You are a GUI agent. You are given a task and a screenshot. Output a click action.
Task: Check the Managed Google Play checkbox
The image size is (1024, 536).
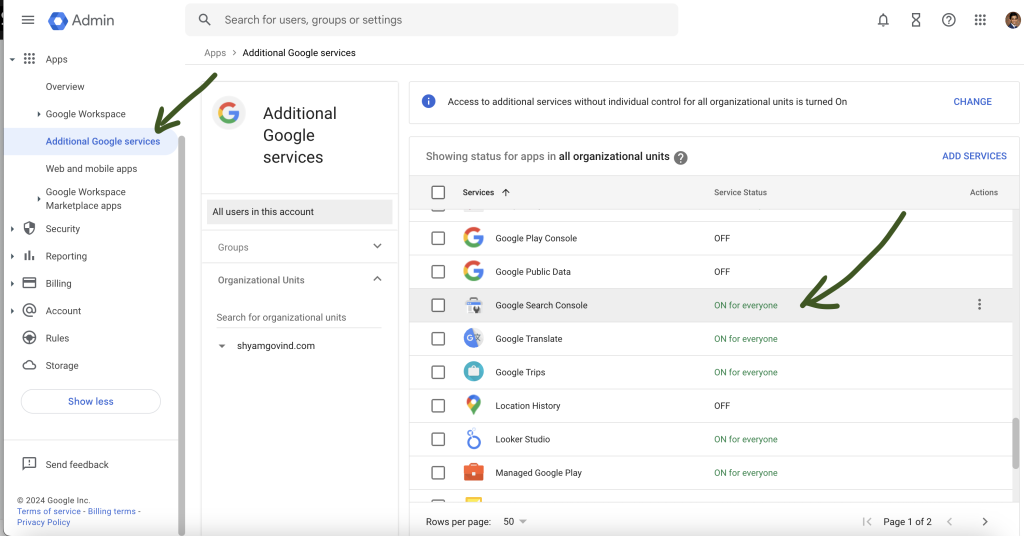pyautogui.click(x=438, y=472)
